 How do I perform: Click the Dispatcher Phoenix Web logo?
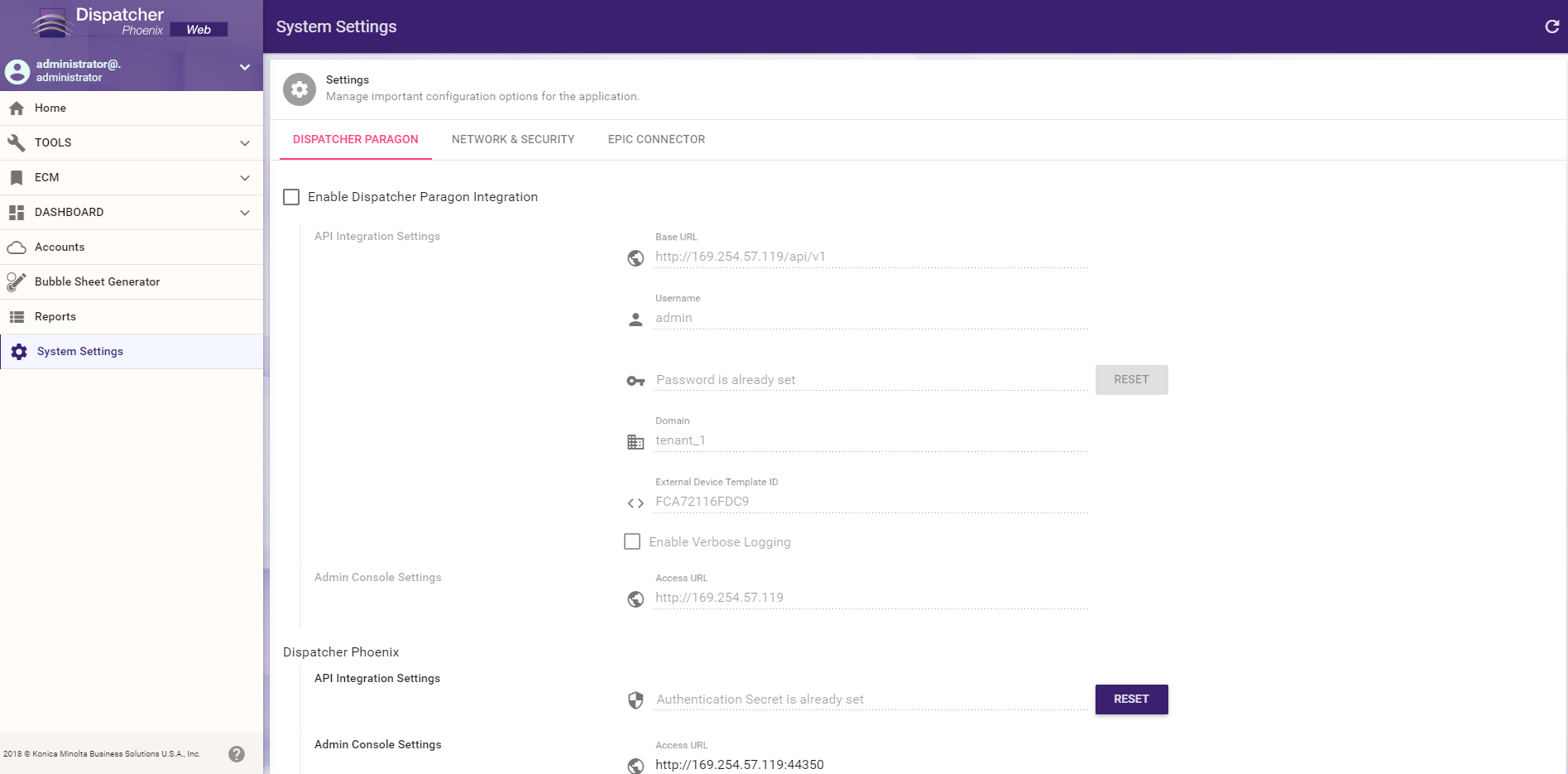(x=131, y=22)
